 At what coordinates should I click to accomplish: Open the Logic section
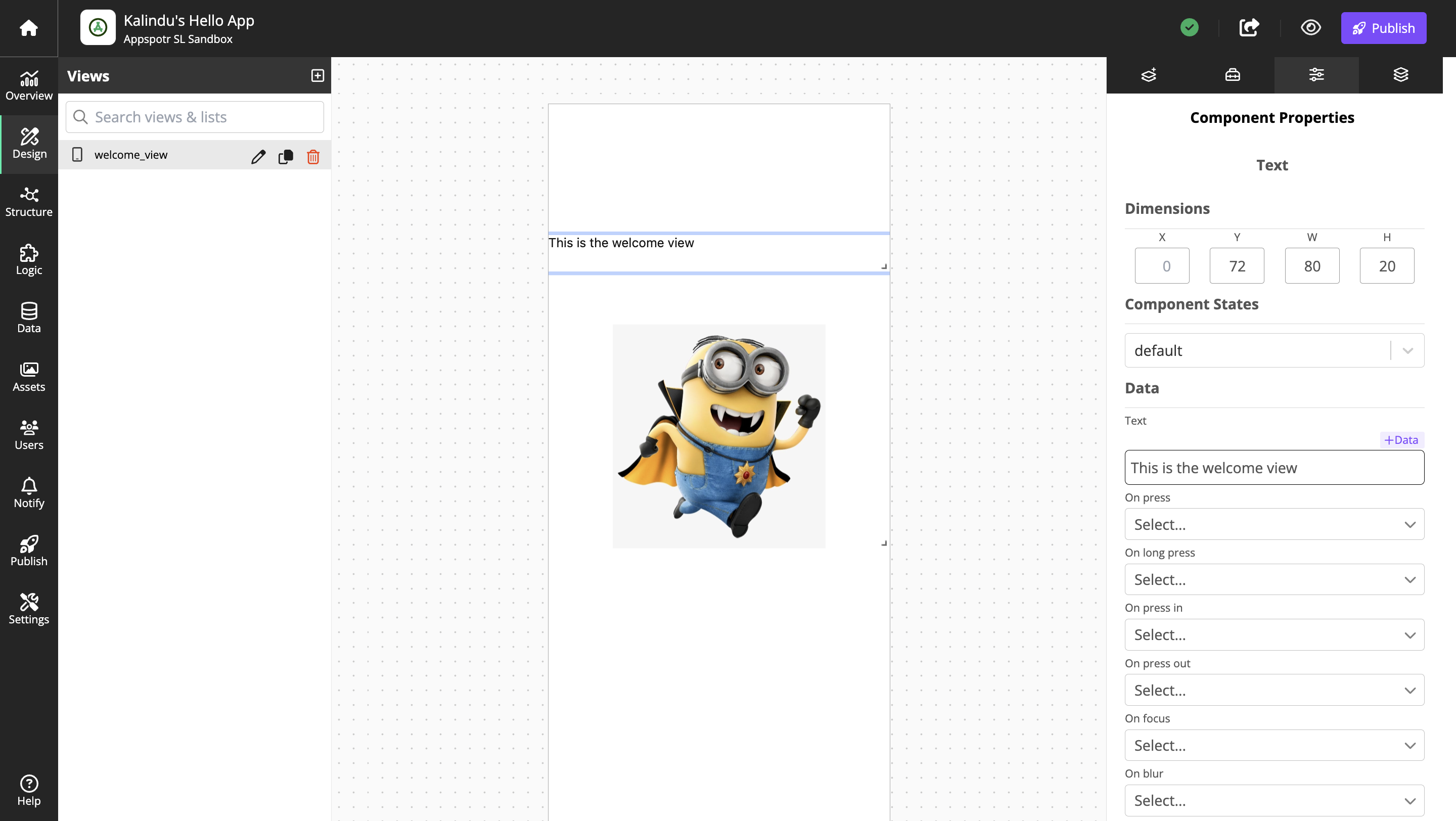pyautogui.click(x=29, y=260)
